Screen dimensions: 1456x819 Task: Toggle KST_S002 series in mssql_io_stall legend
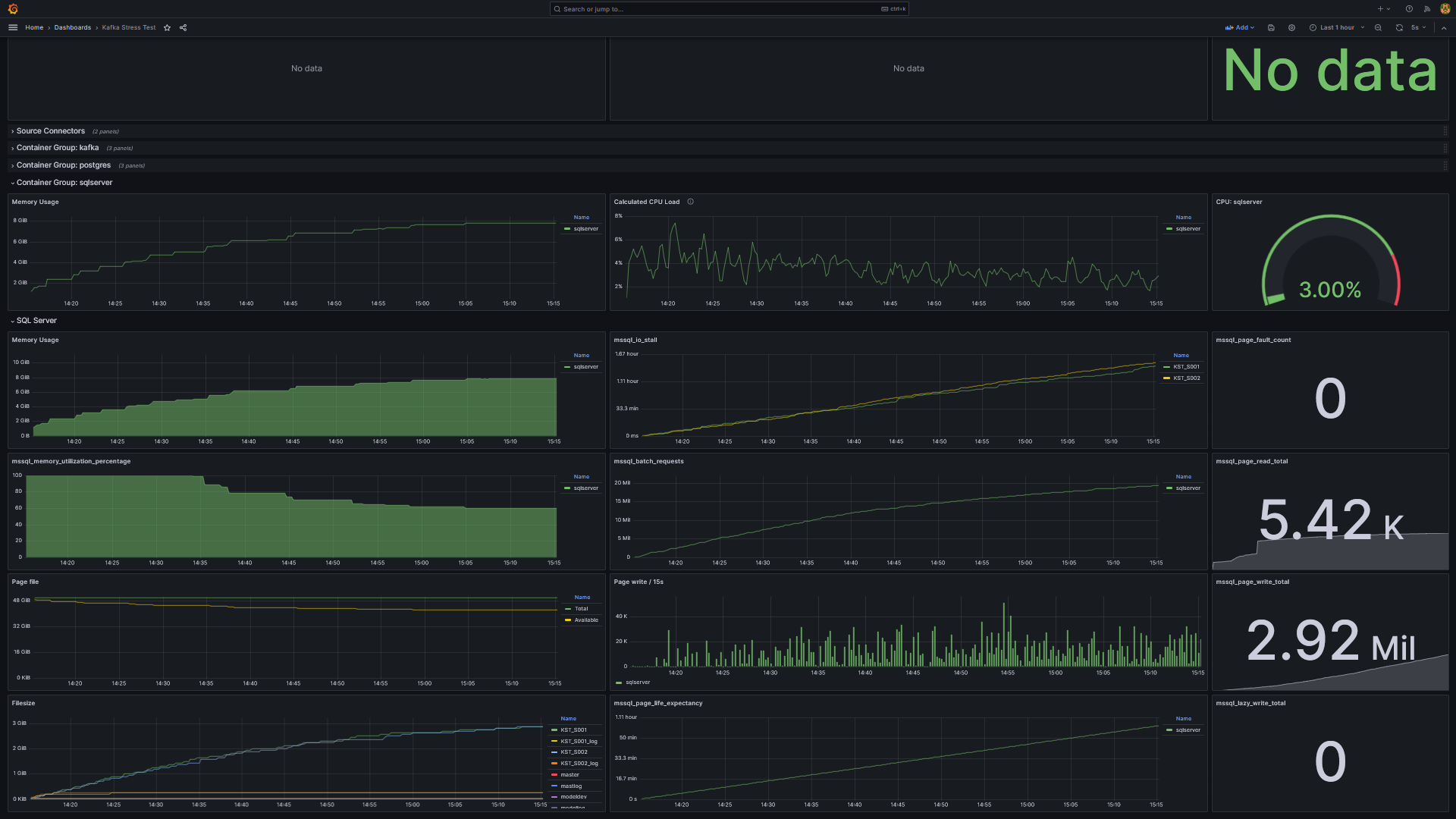(1186, 378)
